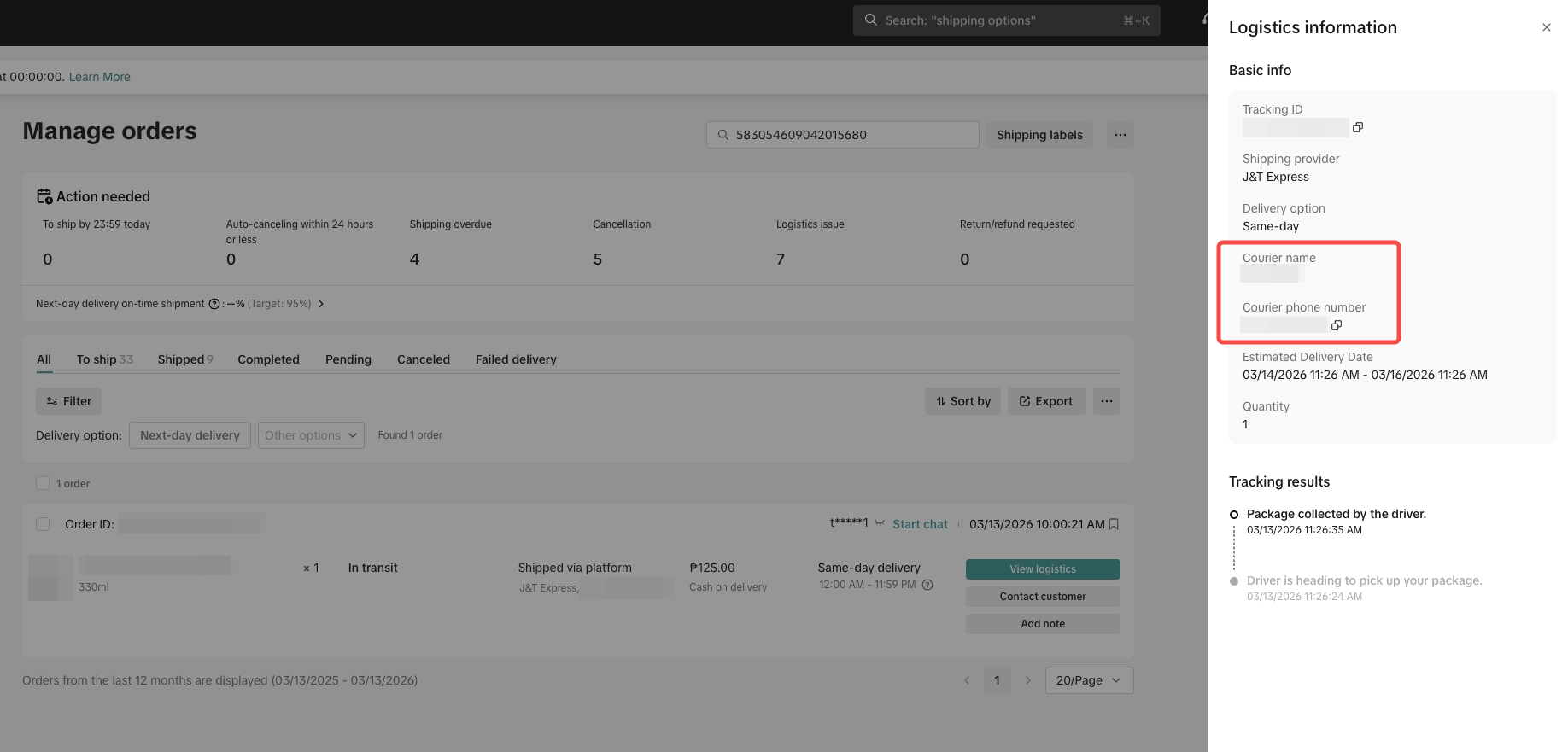Click the order search magnifier icon
This screenshot has height=752, width=1568.
tap(723, 135)
